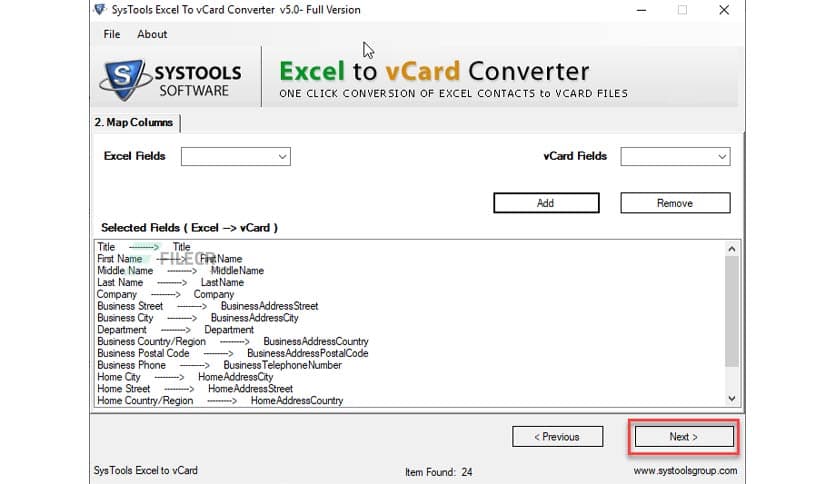Click the Add button
836x484 pixels.
pyautogui.click(x=546, y=203)
